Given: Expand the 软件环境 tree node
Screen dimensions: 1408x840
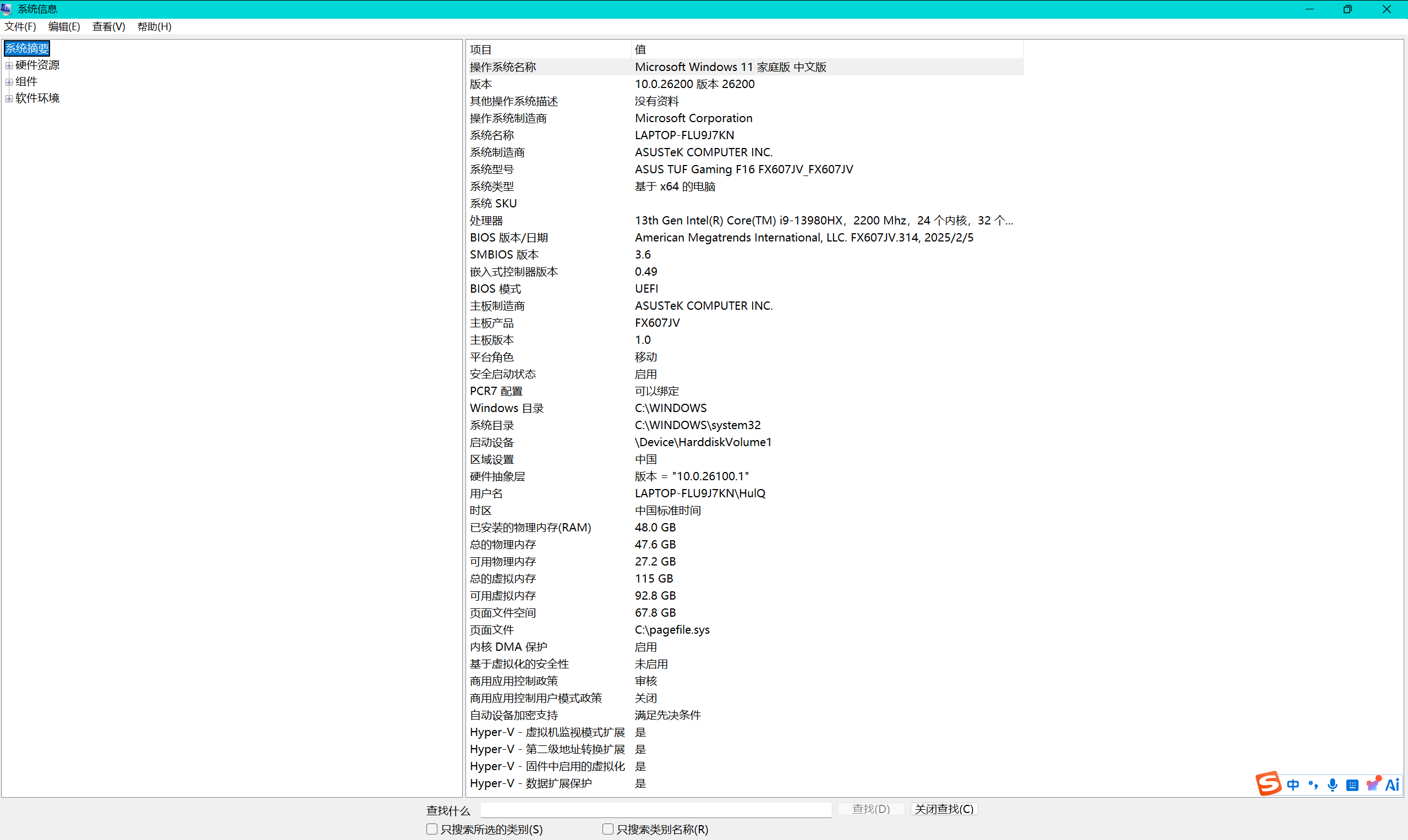Looking at the screenshot, I should 9,98.
